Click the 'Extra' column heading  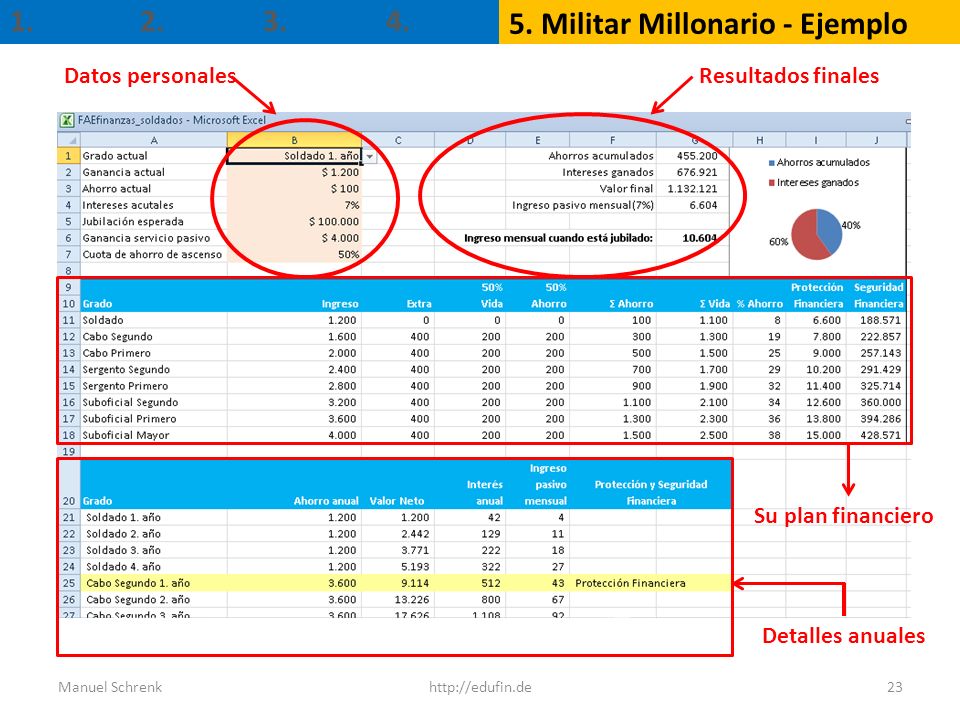coord(419,304)
